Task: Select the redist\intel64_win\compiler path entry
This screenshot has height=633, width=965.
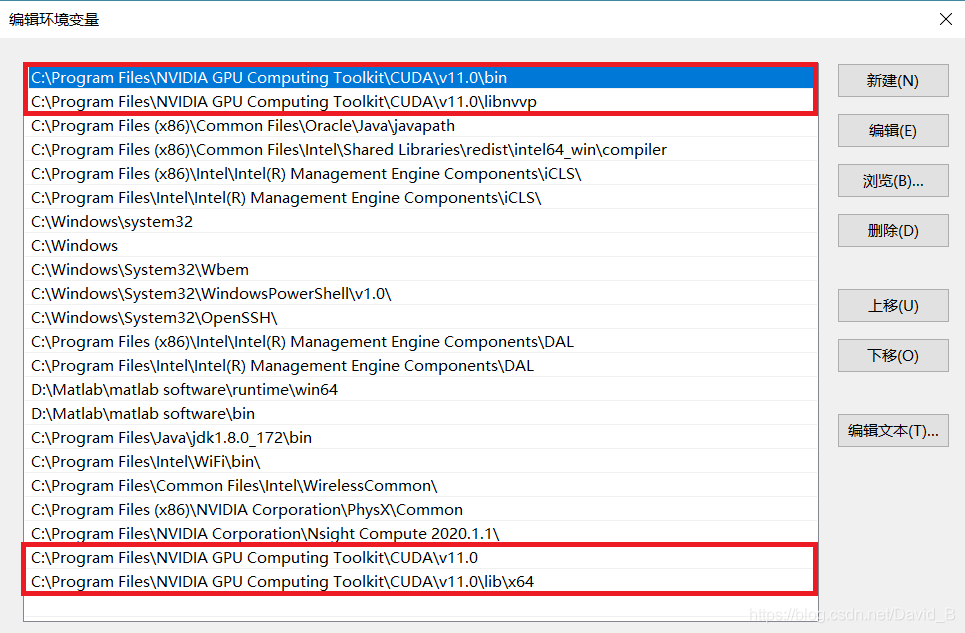Action: pyautogui.click(x=421, y=149)
